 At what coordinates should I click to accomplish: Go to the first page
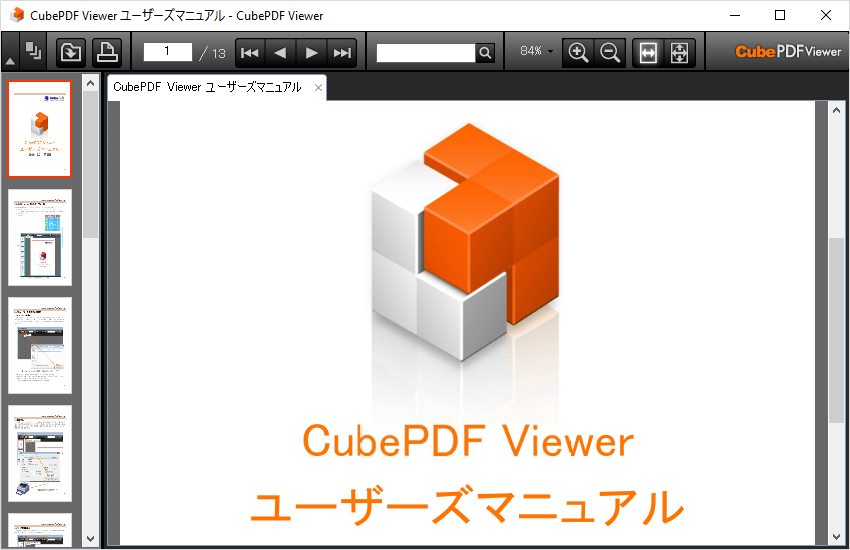(250, 53)
